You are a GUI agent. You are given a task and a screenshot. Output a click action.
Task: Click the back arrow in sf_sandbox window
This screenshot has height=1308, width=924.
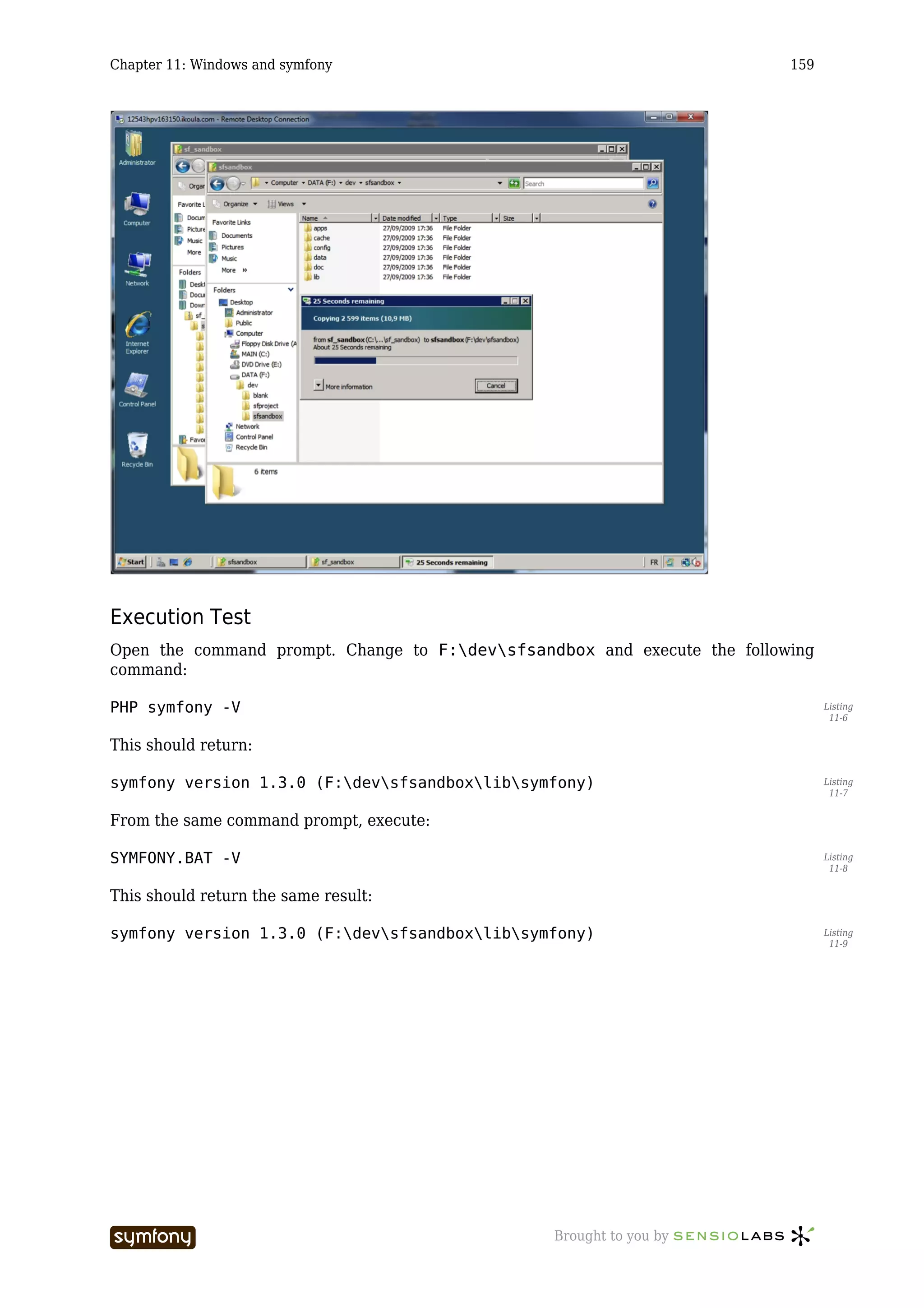[x=182, y=167]
